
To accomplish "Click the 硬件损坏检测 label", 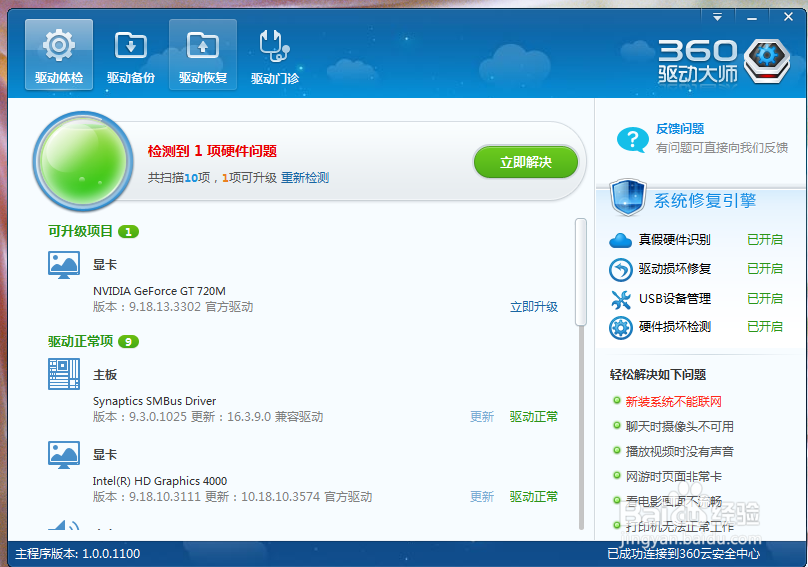I will coord(675,326).
